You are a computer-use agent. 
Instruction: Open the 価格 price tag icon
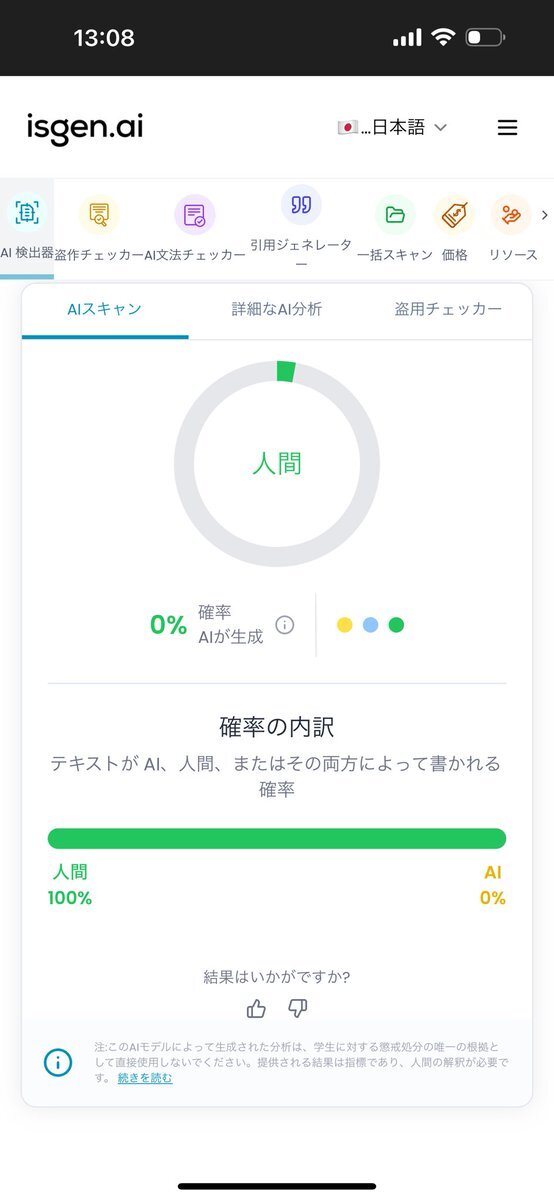(454, 214)
